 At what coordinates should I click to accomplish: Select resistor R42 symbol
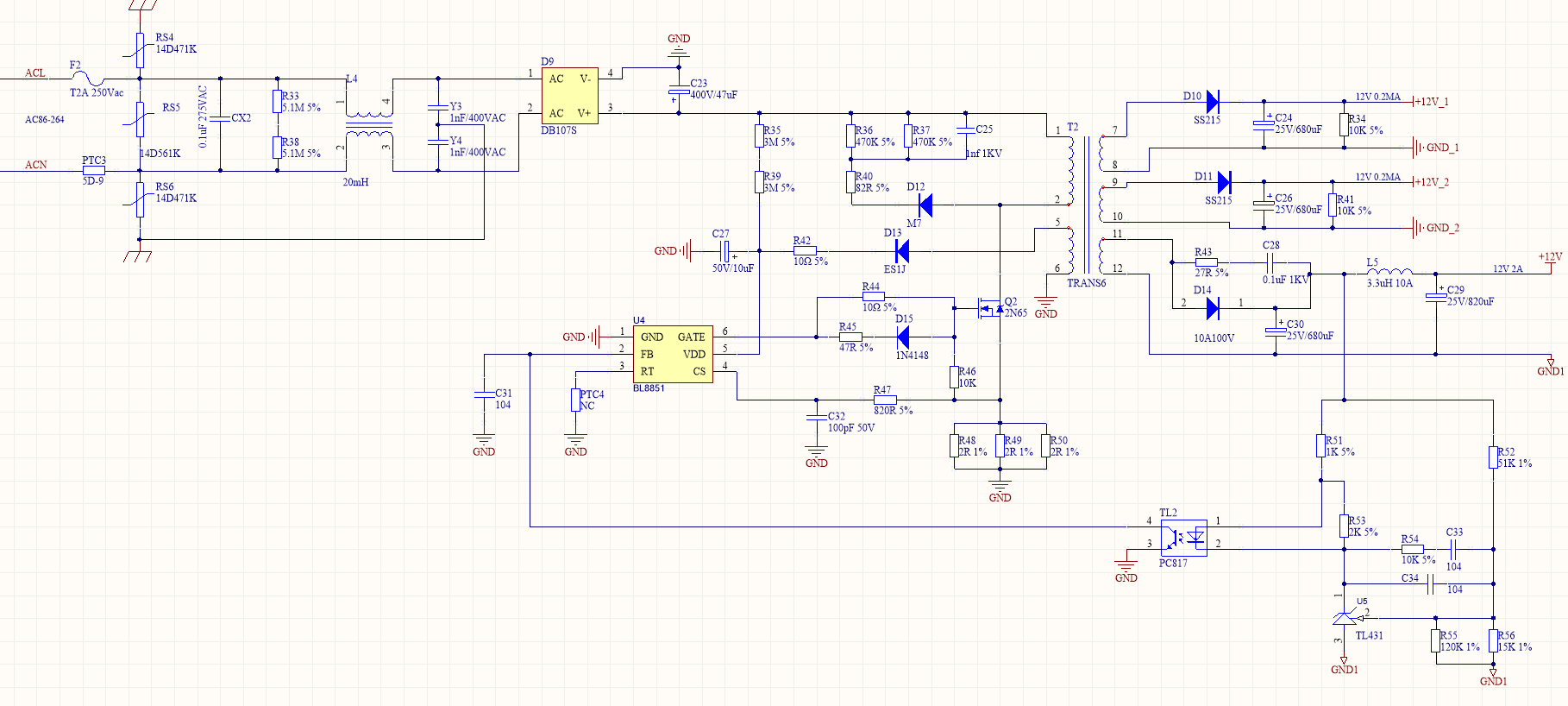click(805, 251)
